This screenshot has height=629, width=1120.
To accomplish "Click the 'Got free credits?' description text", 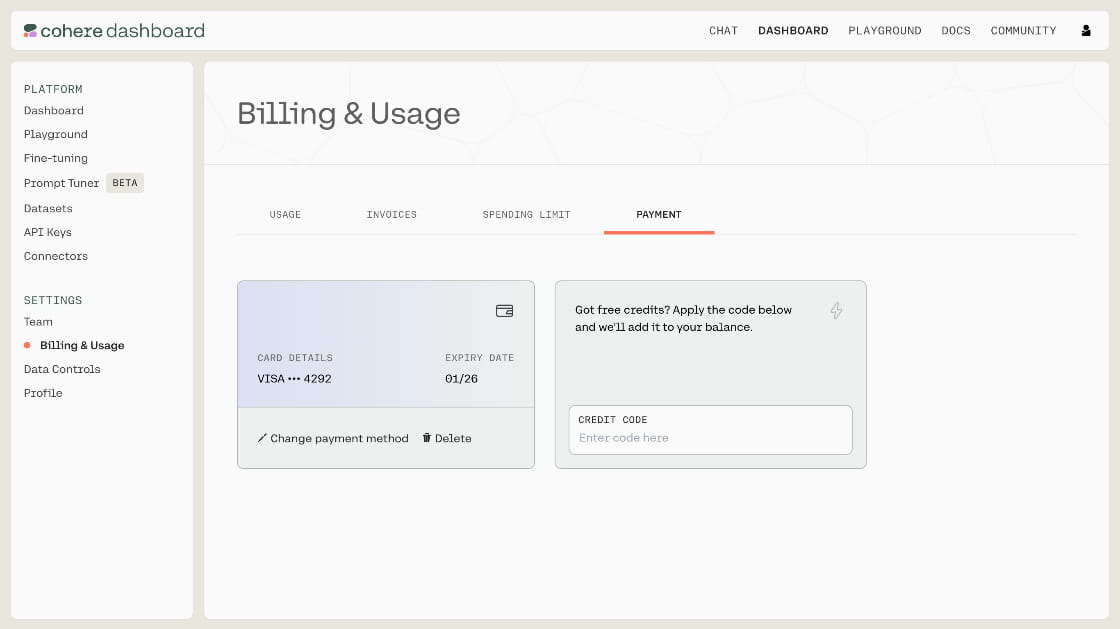I will tap(684, 318).
